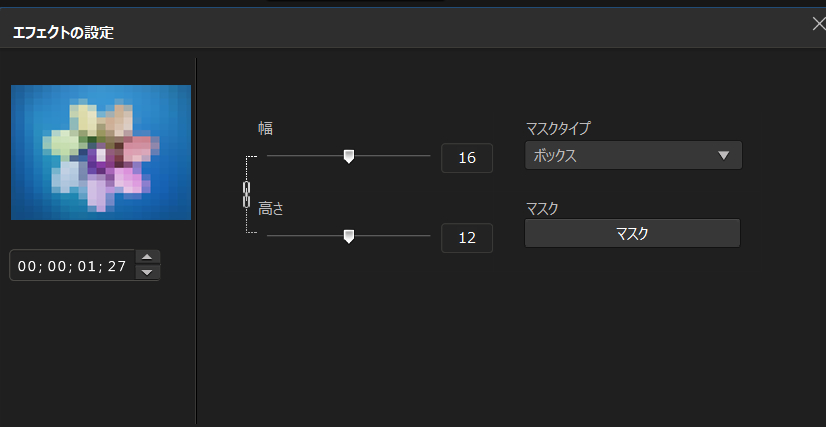Select the 高さ value field showing 12
This screenshot has width=826, height=427.
(467, 238)
